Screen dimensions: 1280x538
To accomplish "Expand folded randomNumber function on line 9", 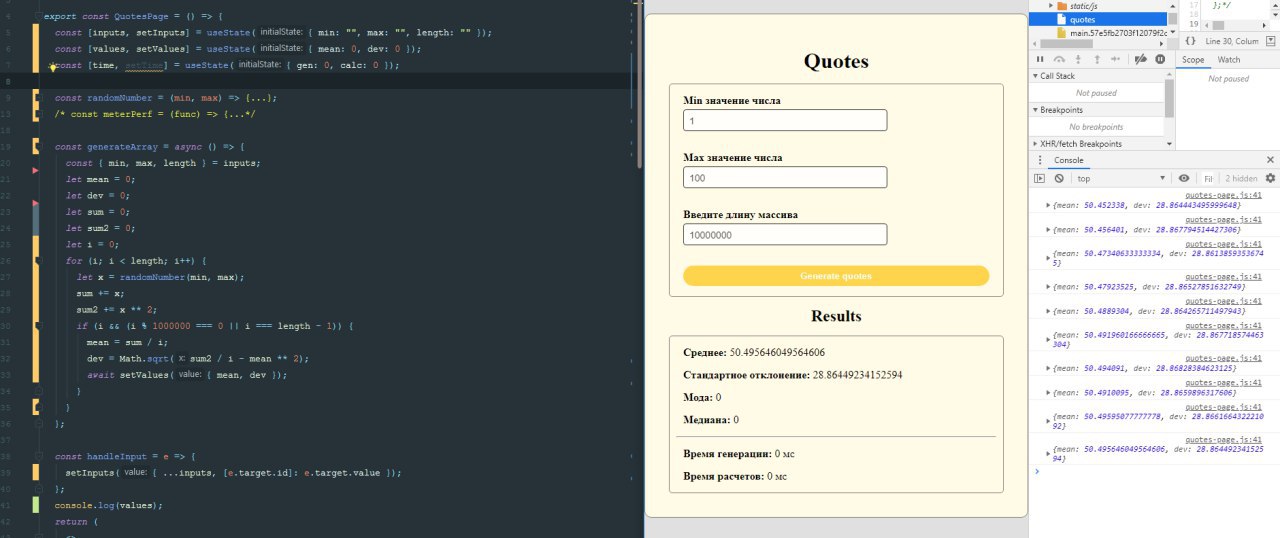I will tap(37, 98).
